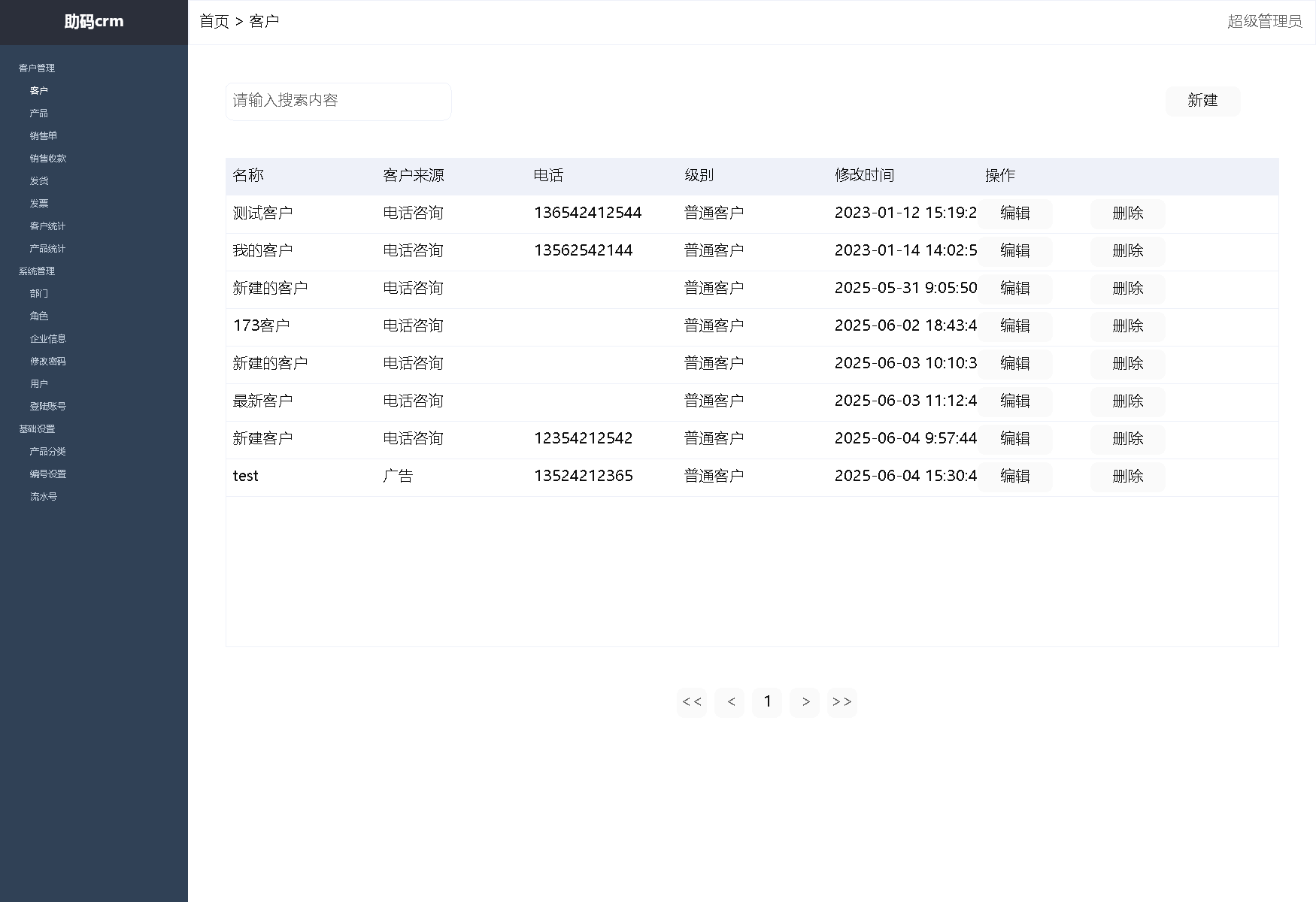Screen dimensions: 1316x902
Task: Edit the test customer row
Action: [1015, 477]
